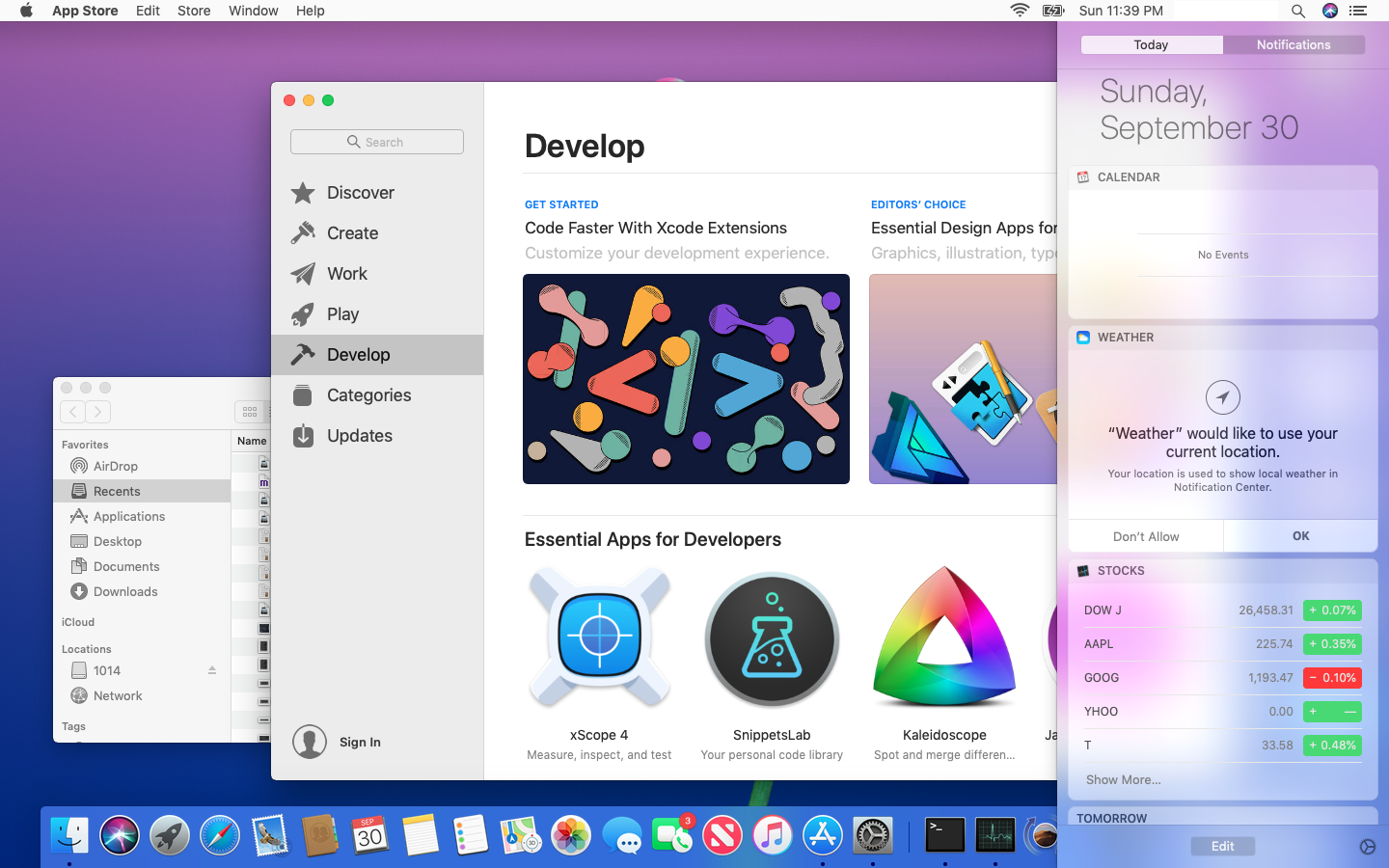Screen dimensions: 1389x868
Task: Launch Photos from the Dock
Action: [x=571, y=835]
